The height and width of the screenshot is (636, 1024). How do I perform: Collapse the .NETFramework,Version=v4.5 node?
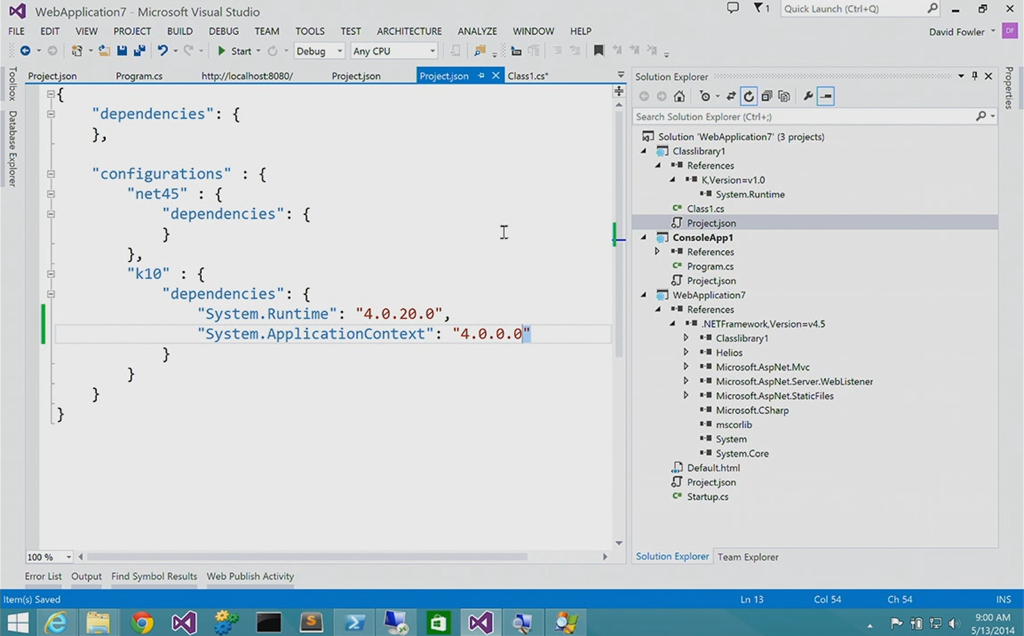(672, 324)
